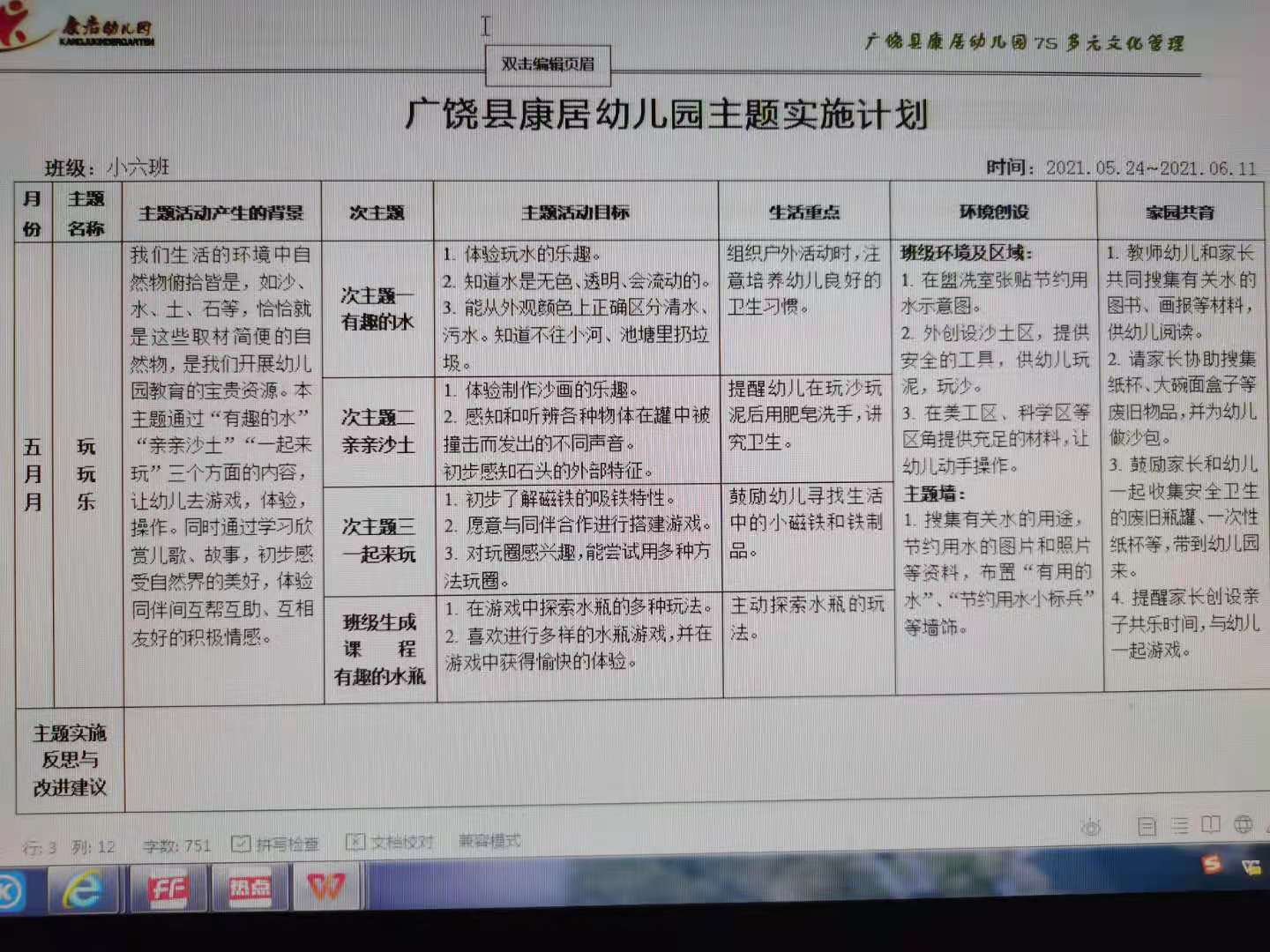This screenshot has width=1270, height=952.
Task: Click the eye protection mode icon
Action: tap(1092, 827)
